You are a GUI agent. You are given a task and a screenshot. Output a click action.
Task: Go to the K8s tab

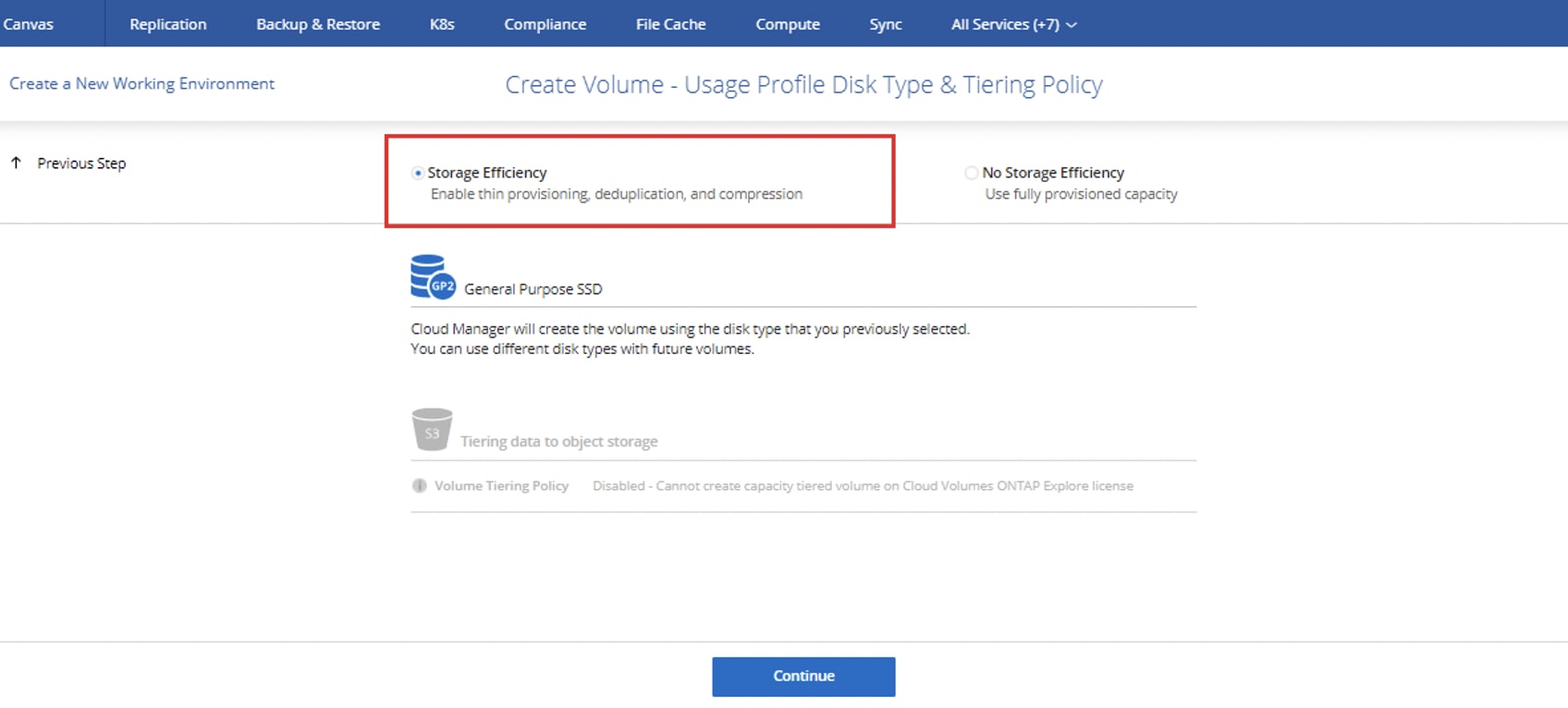click(442, 24)
